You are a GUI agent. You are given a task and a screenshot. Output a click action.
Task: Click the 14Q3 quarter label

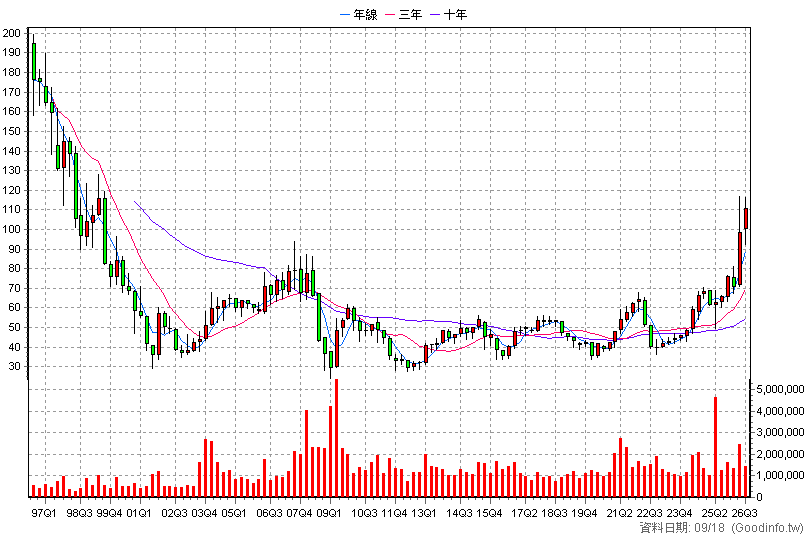point(459,513)
